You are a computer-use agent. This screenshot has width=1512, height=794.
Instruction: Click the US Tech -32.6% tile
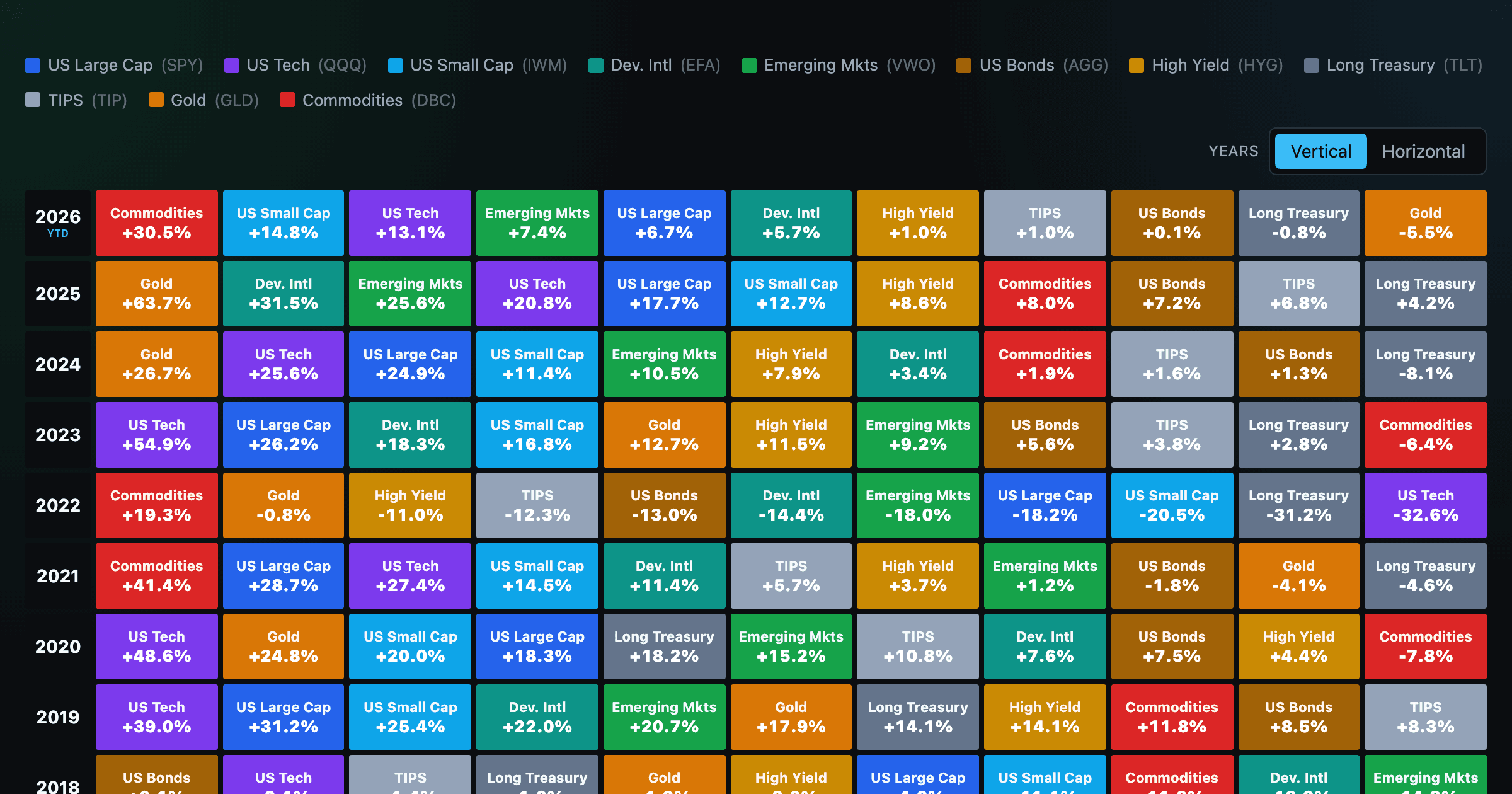(1426, 505)
